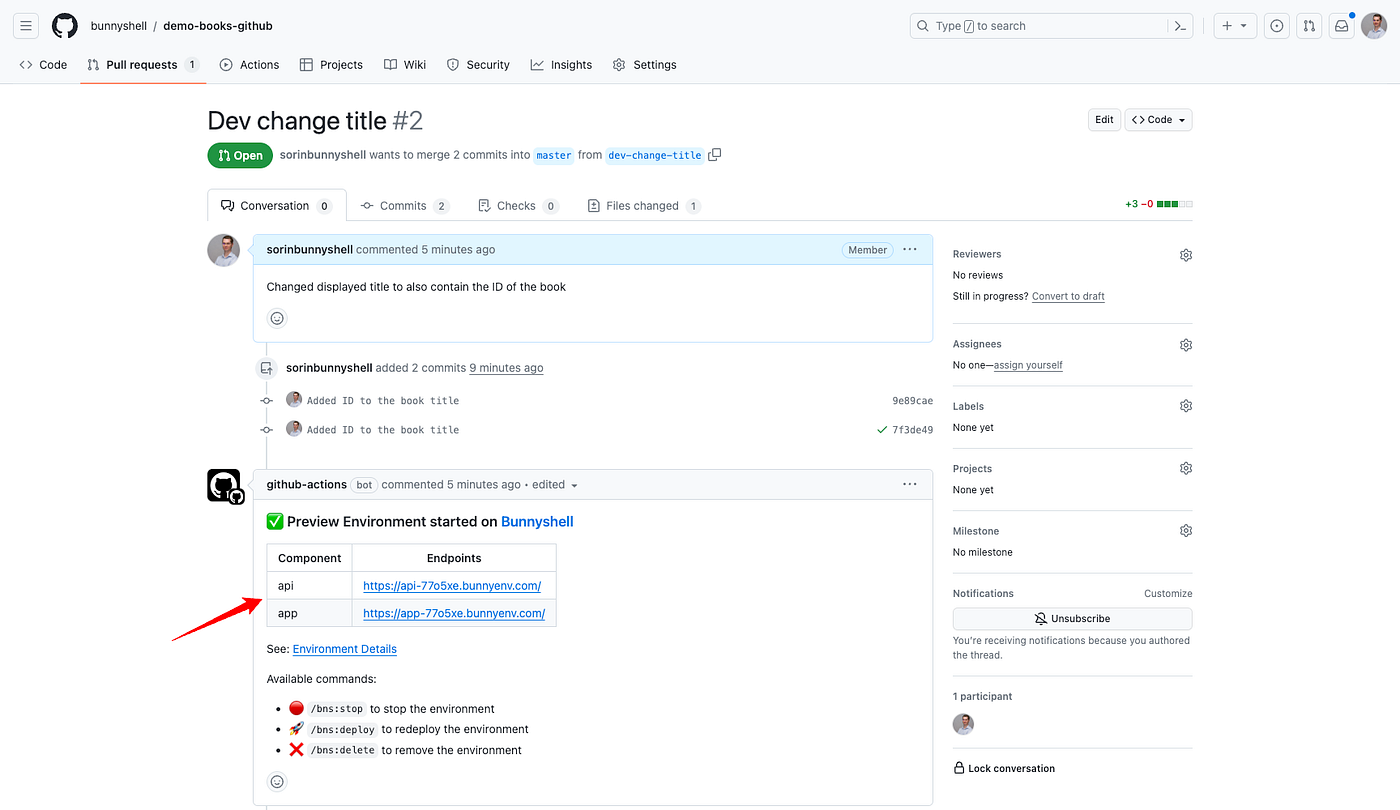
Task: Click assign yourself link
Action: [x=1028, y=366]
